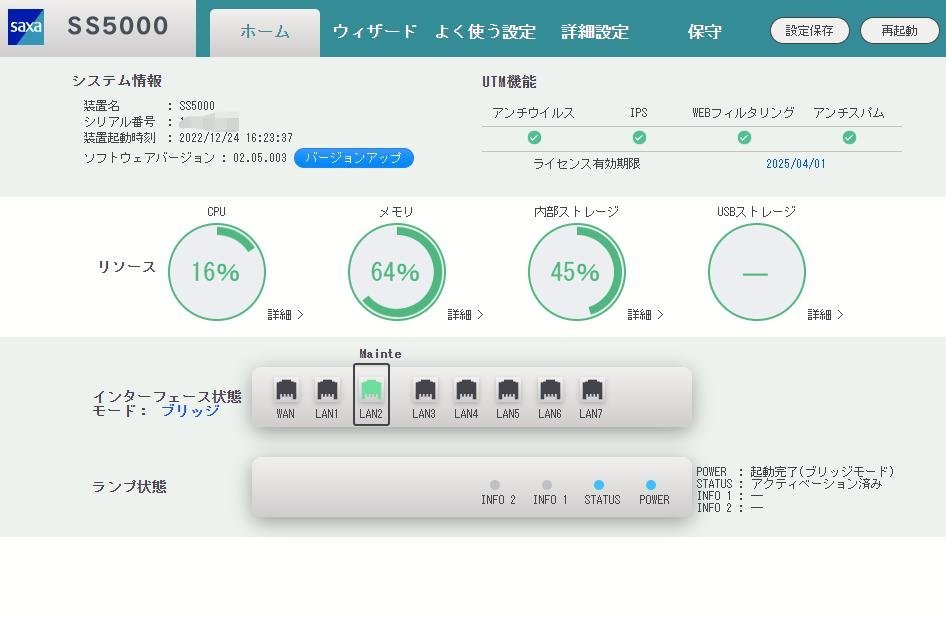Click the WAN port icon
946x620 pixels.
point(286,390)
